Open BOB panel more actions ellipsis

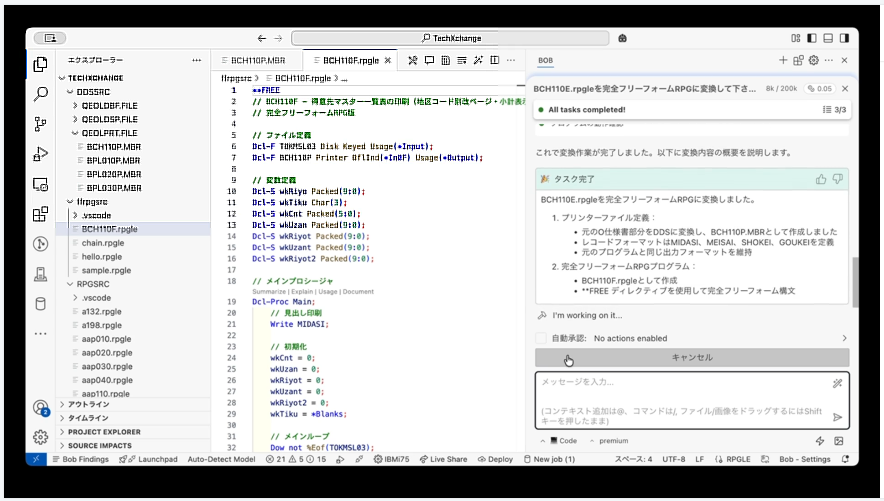pyautogui.click(x=829, y=60)
